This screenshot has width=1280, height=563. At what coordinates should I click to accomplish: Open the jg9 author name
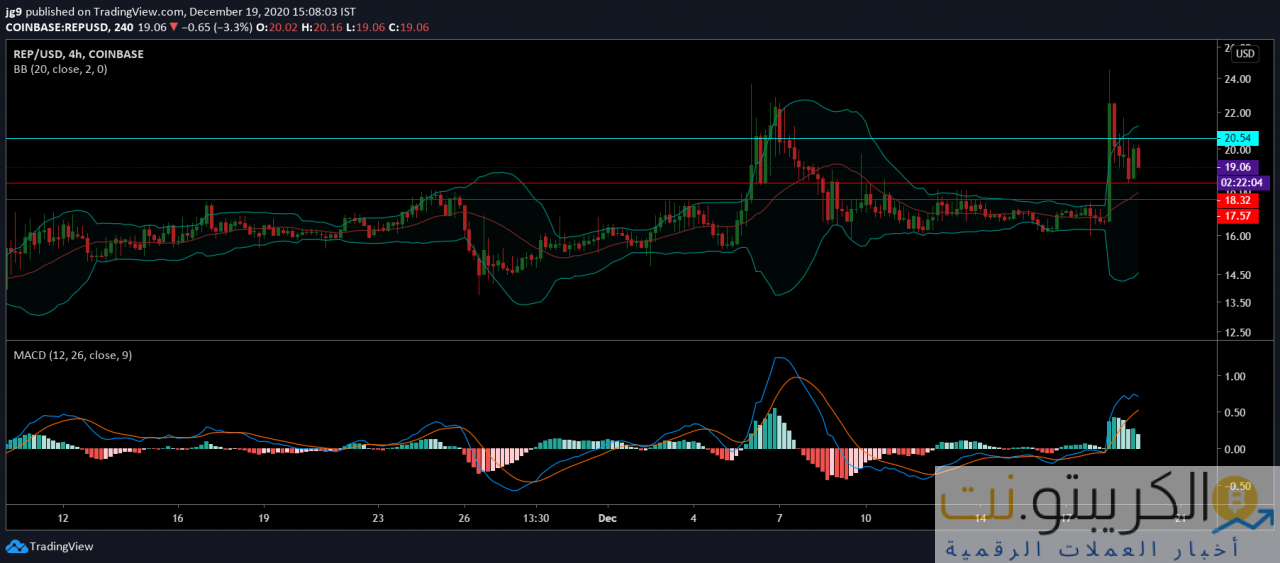click(x=13, y=11)
